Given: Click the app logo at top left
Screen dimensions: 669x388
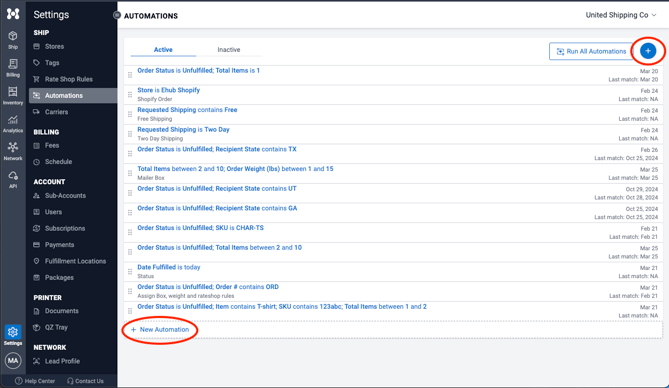Looking at the screenshot, I should coord(13,14).
